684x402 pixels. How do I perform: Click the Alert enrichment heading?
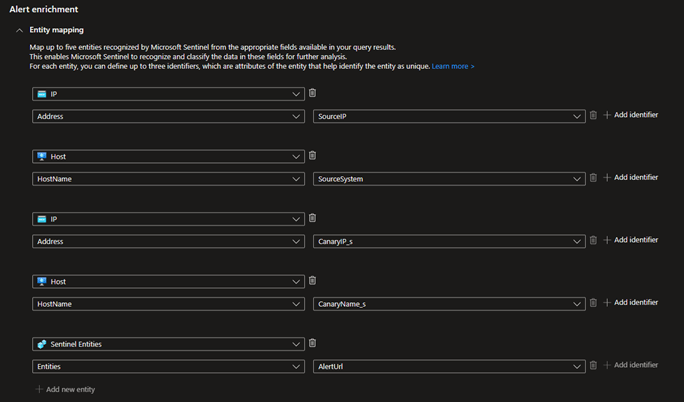click(44, 9)
